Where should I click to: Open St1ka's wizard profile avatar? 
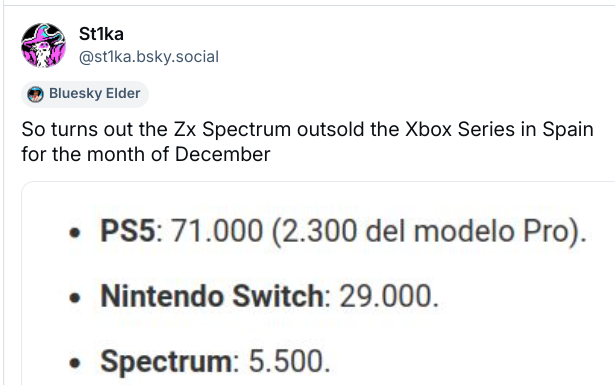point(43,45)
